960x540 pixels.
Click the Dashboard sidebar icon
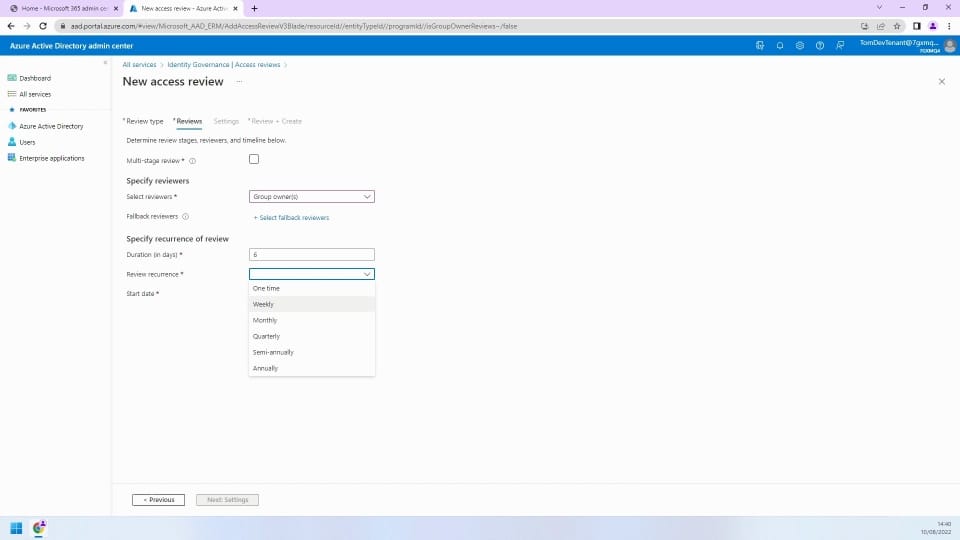[12, 78]
